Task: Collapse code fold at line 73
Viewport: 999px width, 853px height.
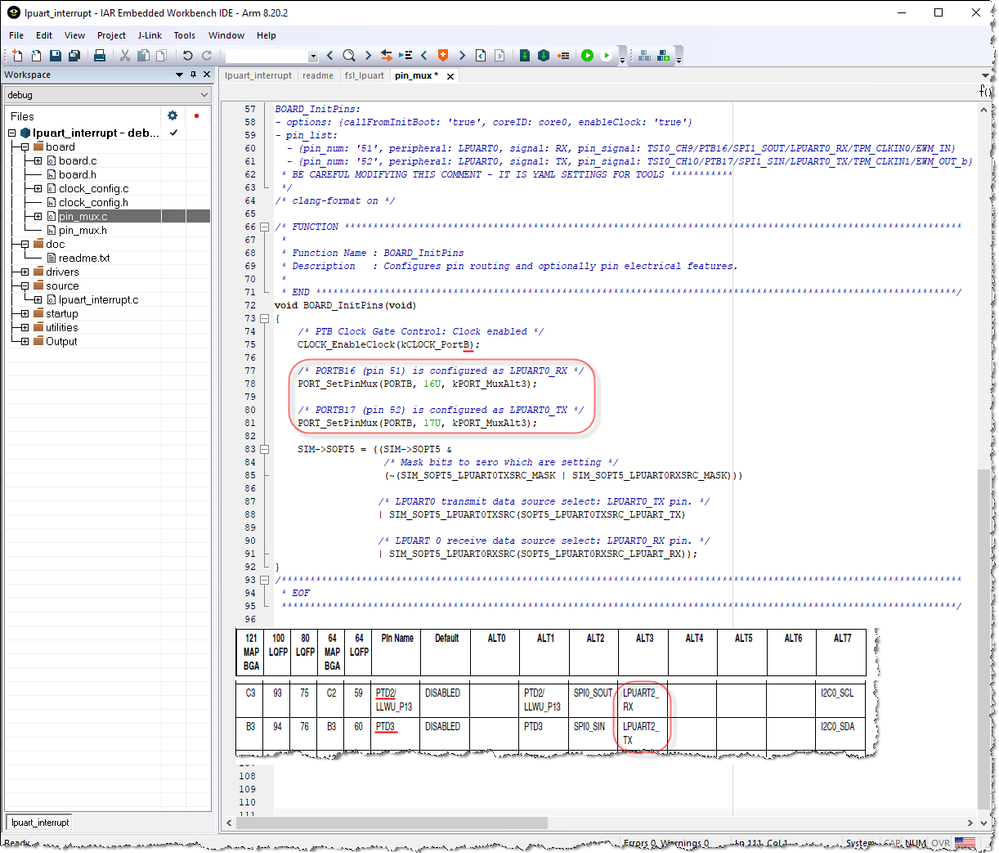Action: point(265,318)
